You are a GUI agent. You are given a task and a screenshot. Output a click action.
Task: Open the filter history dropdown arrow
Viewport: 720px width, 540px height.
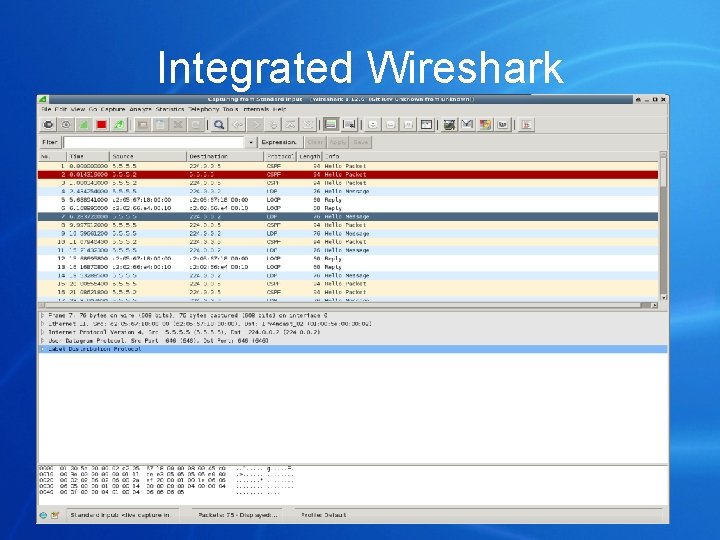tap(250, 142)
